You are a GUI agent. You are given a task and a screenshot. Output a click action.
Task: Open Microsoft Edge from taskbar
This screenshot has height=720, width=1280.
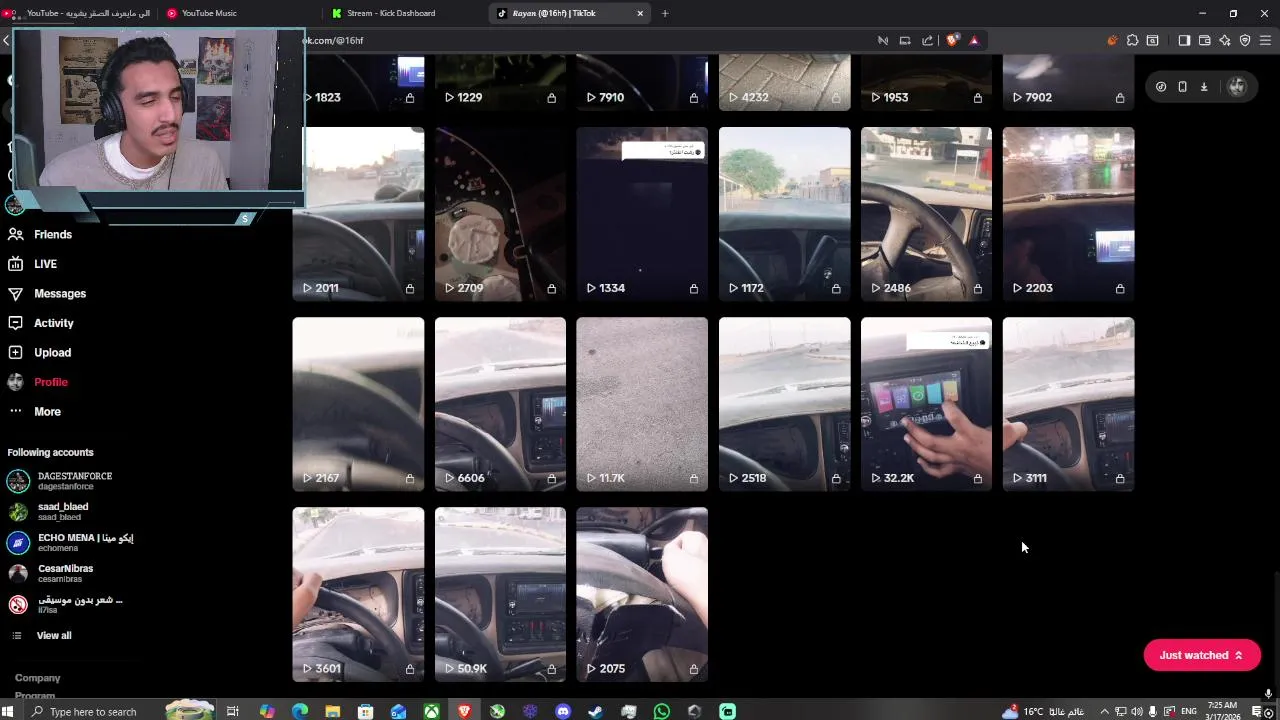coord(300,711)
